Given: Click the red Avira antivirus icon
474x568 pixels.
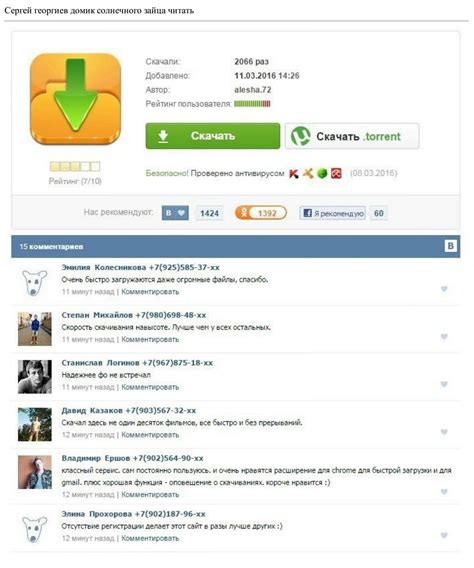Looking at the screenshot, I should [336, 174].
